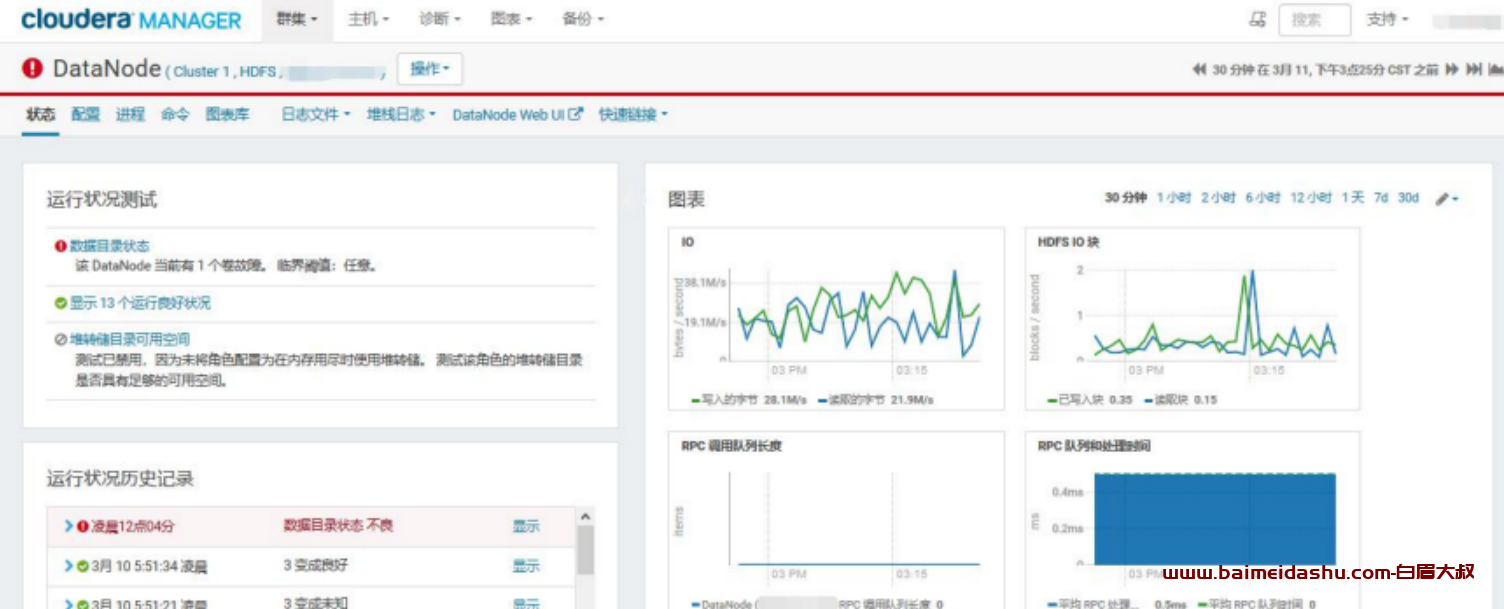Set the chart time range to 1 天

[1353, 198]
